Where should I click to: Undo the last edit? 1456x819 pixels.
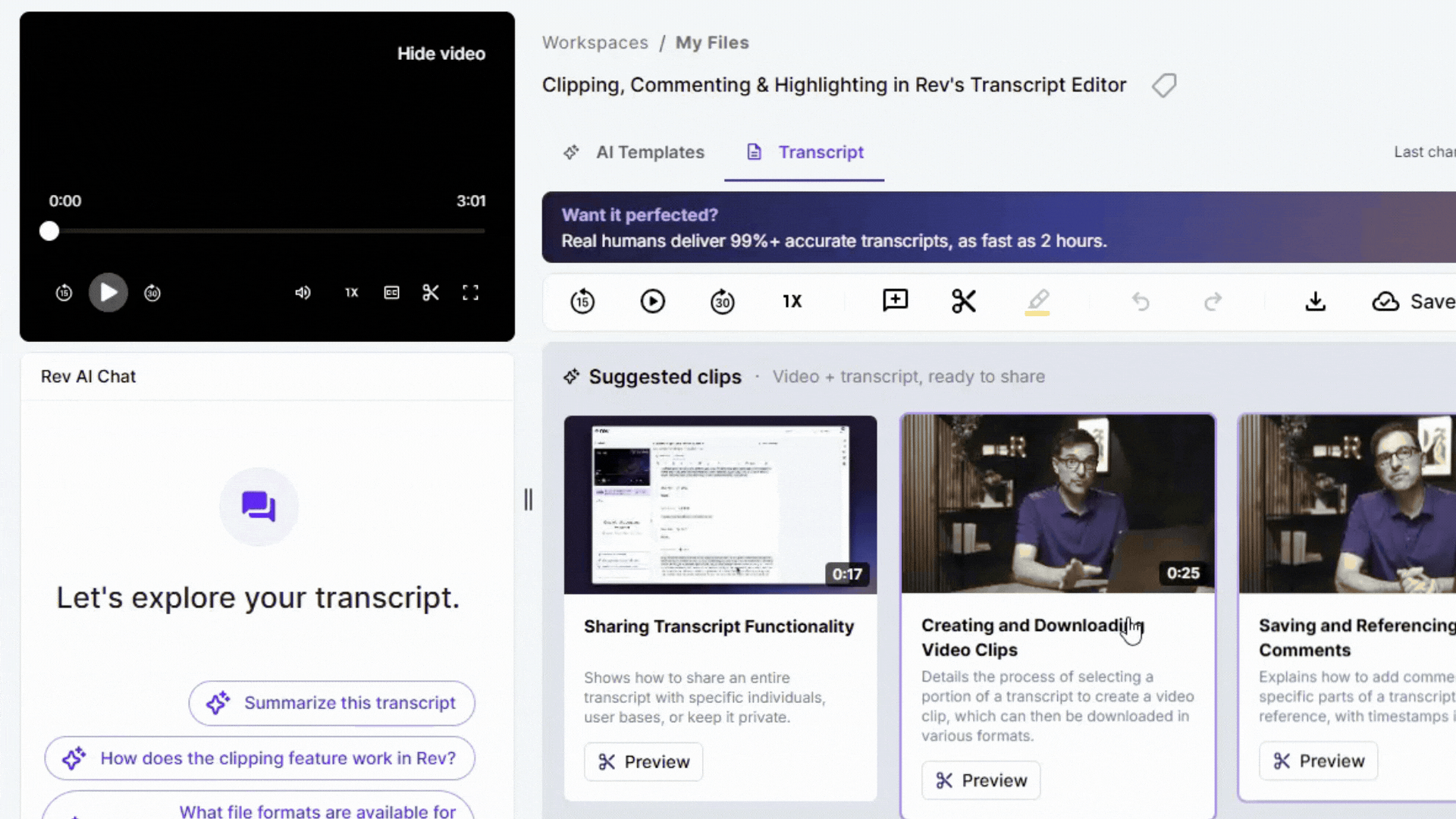[x=1141, y=301]
